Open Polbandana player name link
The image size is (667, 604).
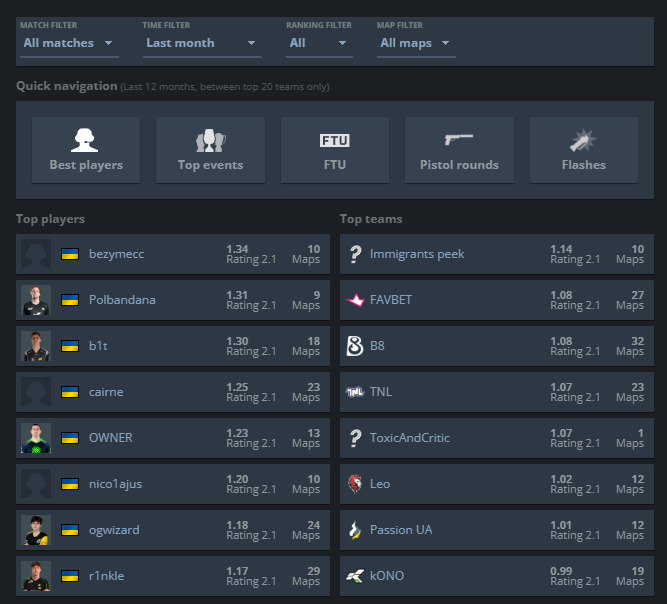pyautogui.click(x=122, y=300)
